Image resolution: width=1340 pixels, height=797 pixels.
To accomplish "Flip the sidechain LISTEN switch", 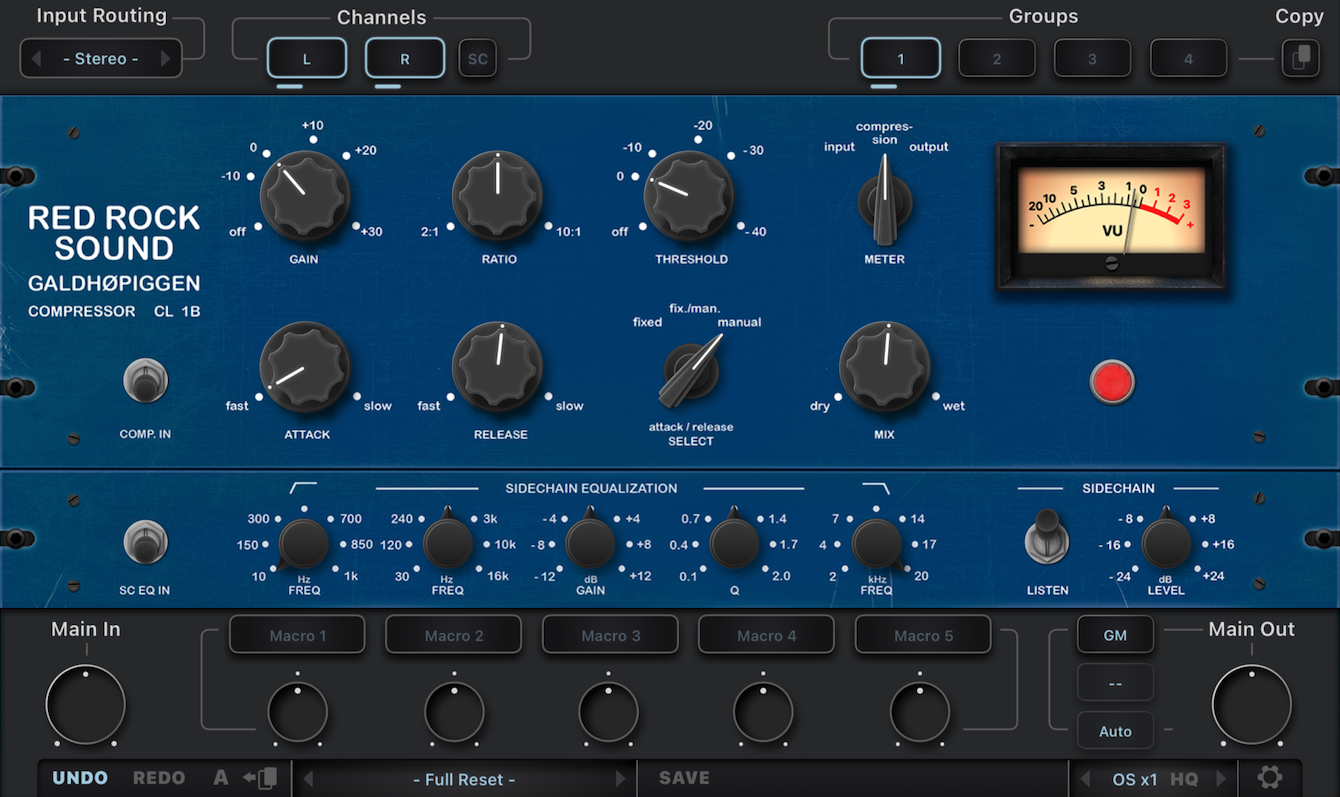I will tap(1047, 538).
